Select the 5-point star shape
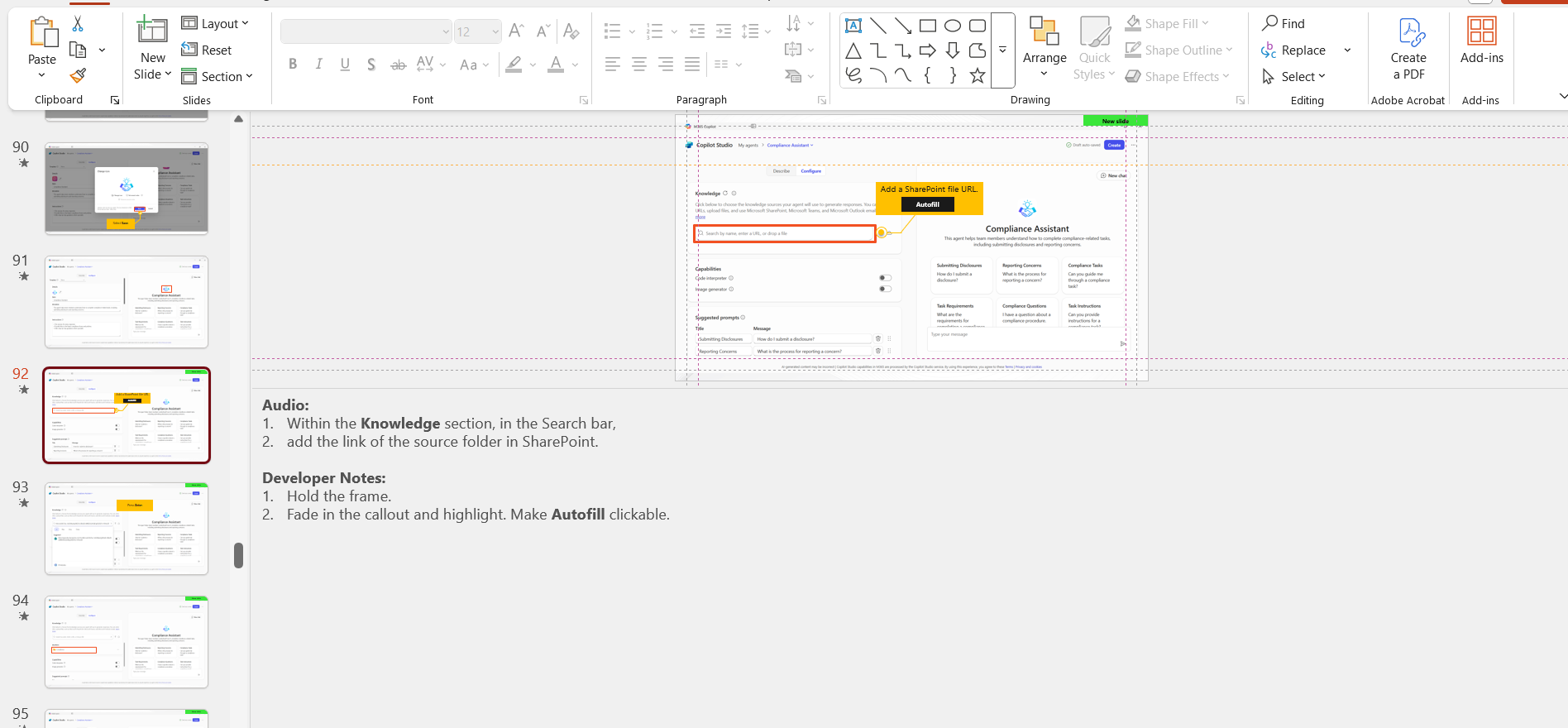 pyautogui.click(x=978, y=75)
